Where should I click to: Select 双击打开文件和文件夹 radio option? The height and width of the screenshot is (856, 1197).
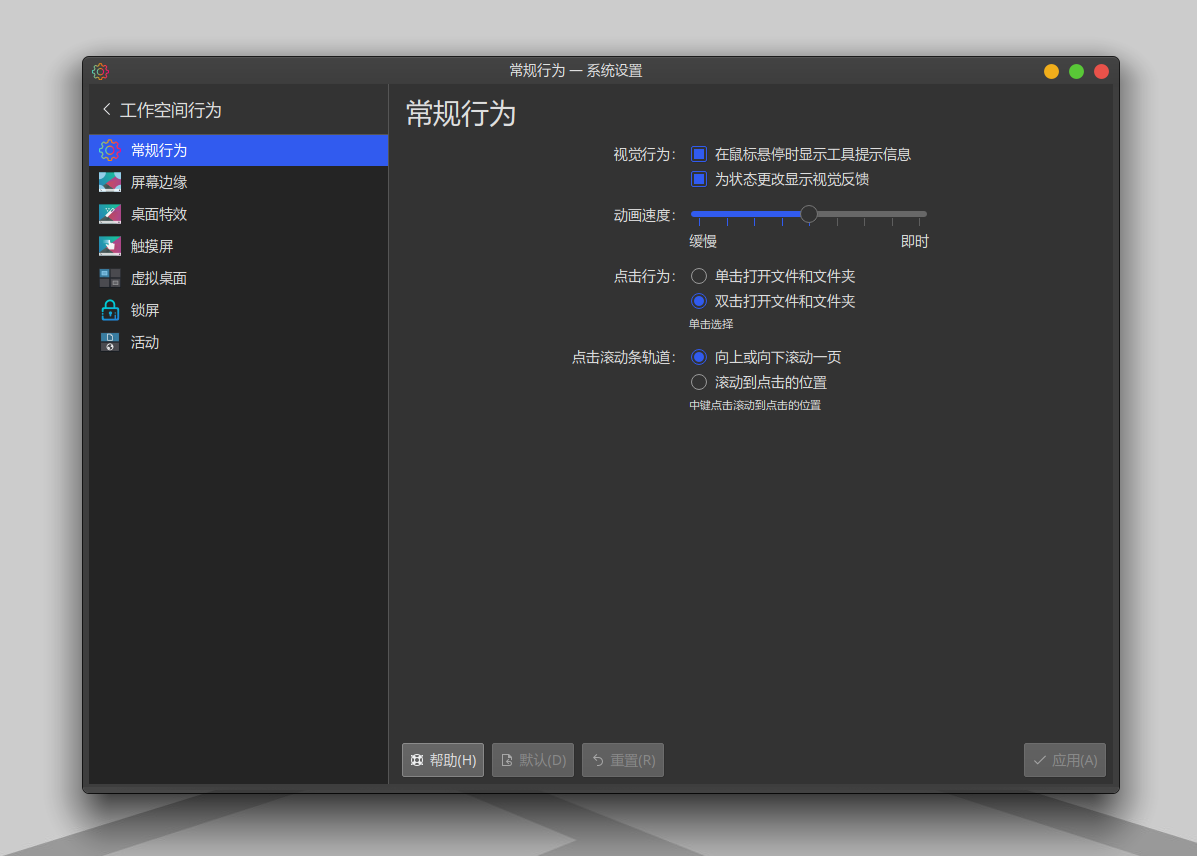click(x=699, y=302)
